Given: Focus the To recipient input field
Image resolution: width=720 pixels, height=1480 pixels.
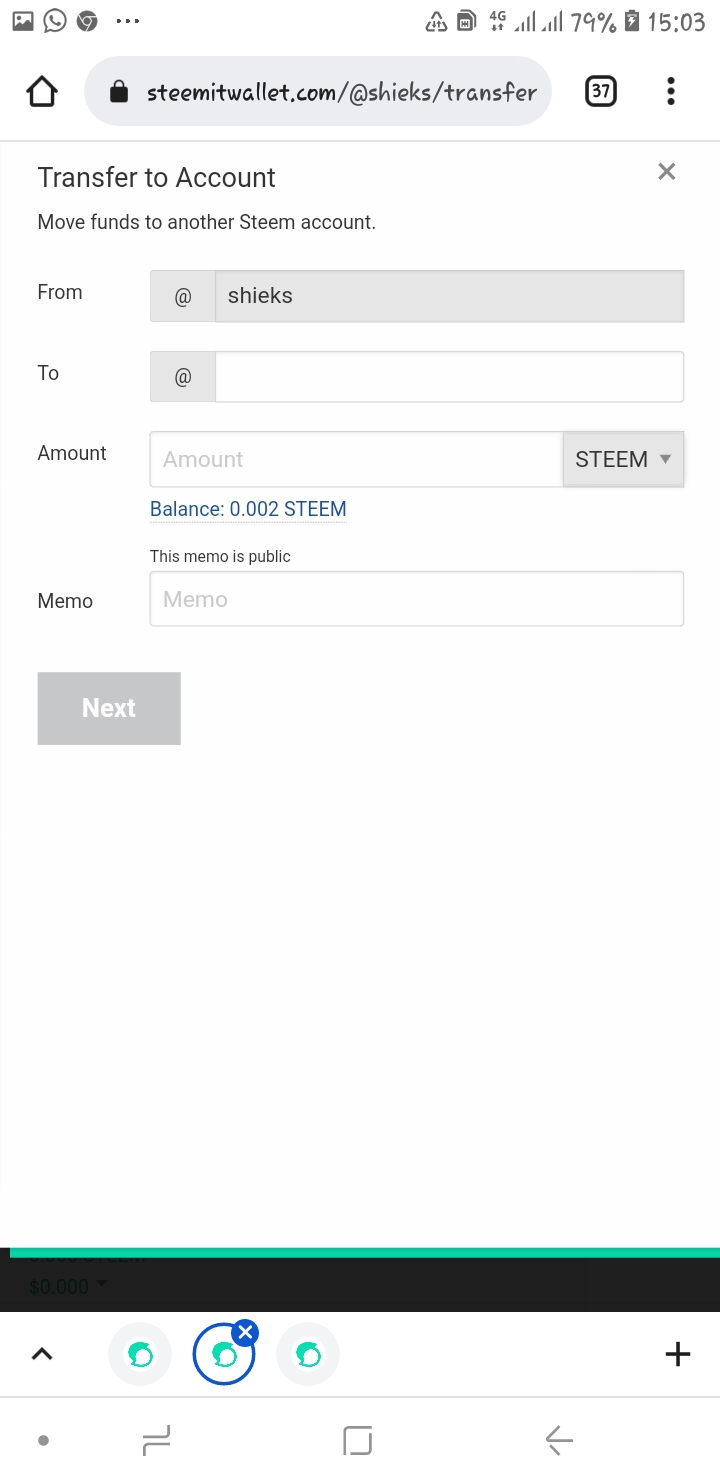Looking at the screenshot, I should (x=449, y=377).
